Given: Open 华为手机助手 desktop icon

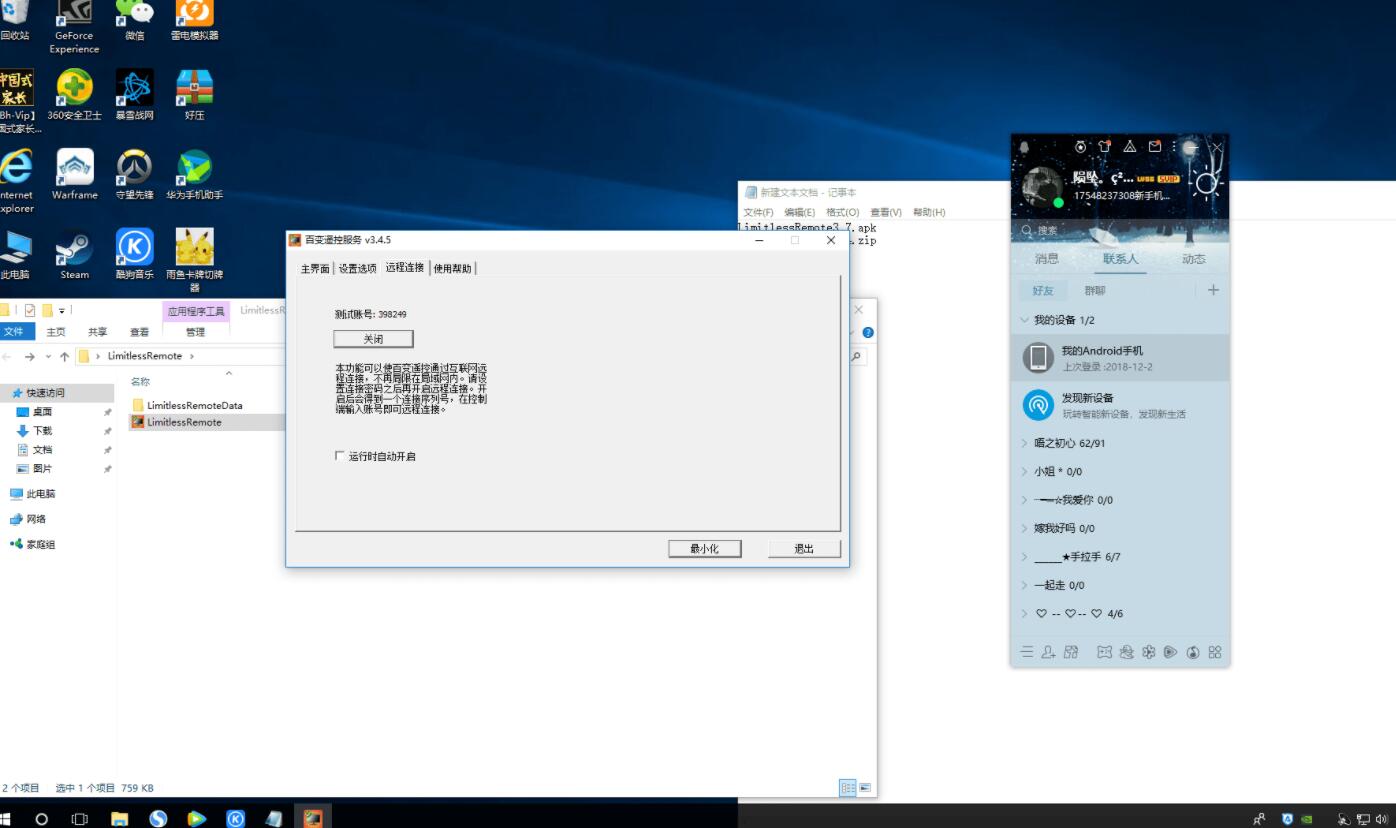Looking at the screenshot, I should 194,174.
